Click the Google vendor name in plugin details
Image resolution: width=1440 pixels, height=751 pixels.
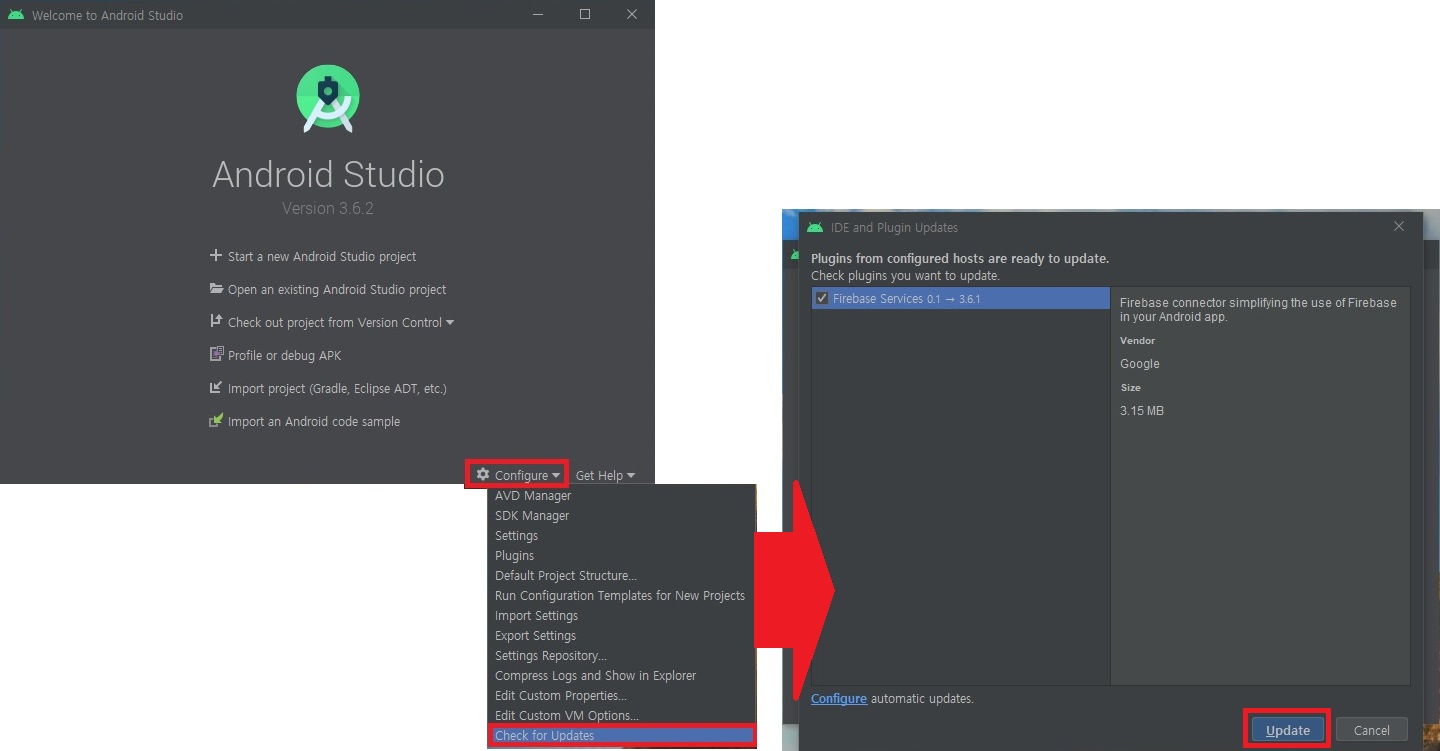1140,364
